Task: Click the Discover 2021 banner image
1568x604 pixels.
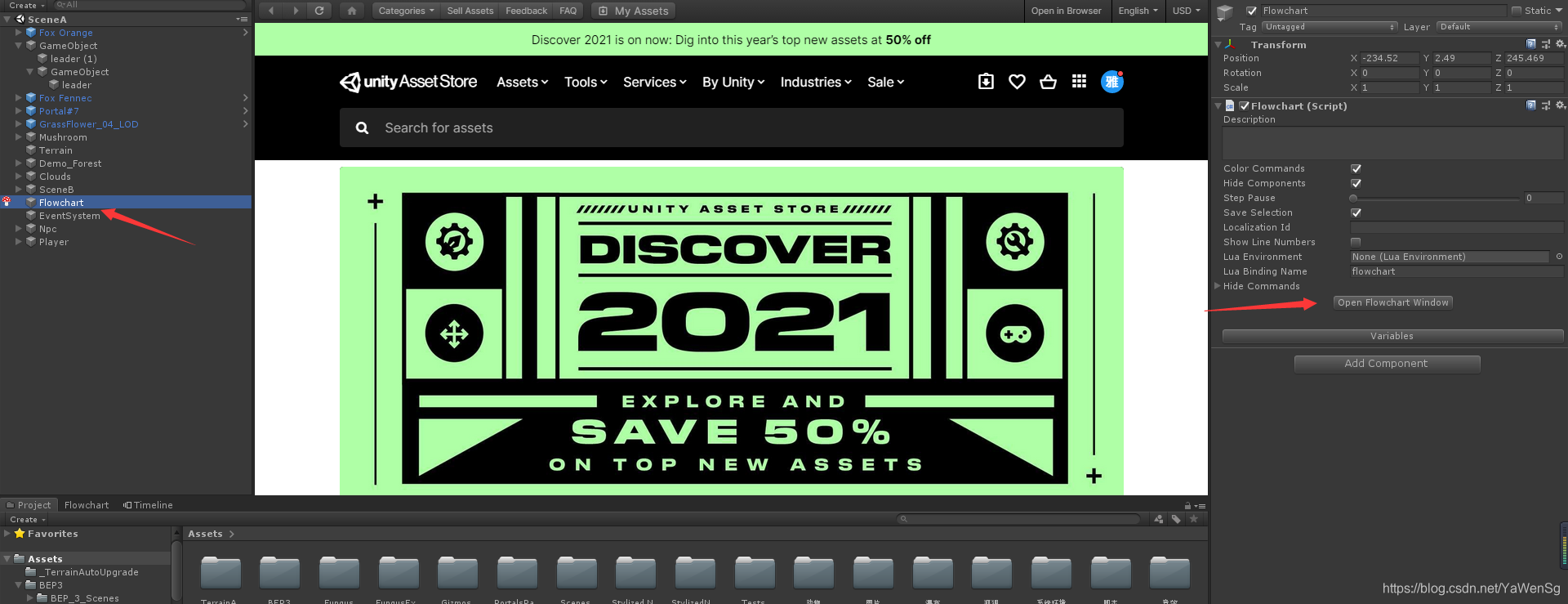Action: [732, 331]
